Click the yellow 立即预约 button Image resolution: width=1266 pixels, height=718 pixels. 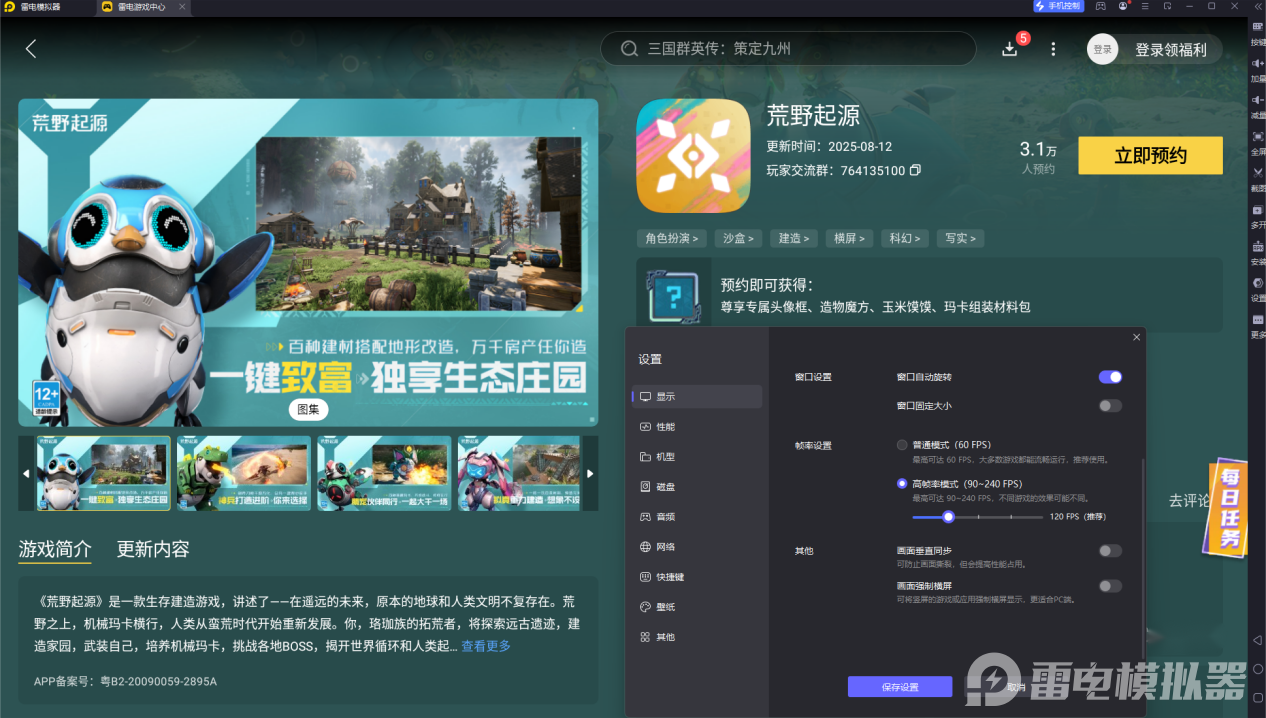point(1150,156)
